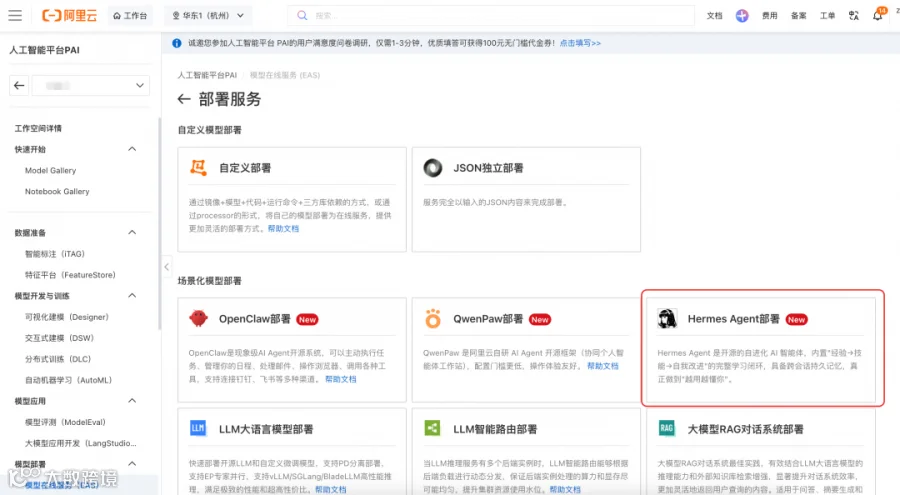Image resolution: width=900 pixels, height=495 pixels.
Task: Open JSON独立部署 card title
Action: point(488,168)
